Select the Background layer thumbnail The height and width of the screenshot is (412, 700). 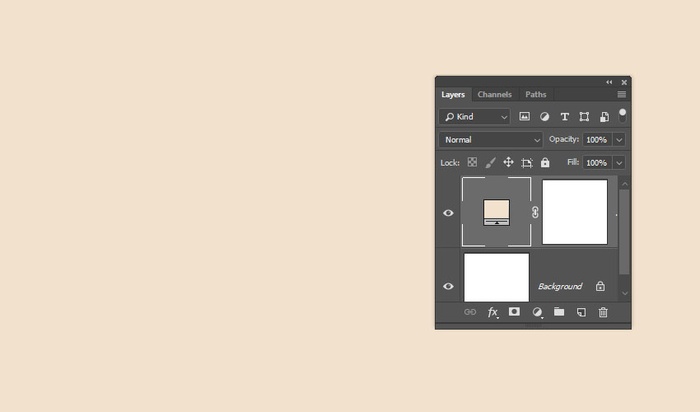pyautogui.click(x=496, y=278)
